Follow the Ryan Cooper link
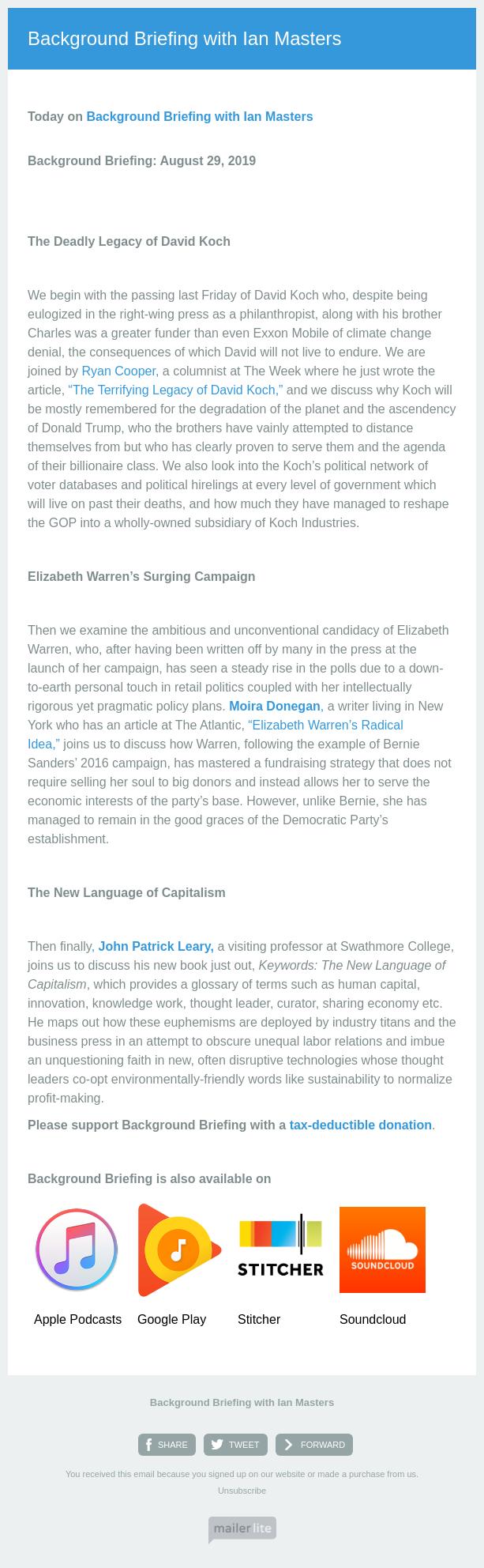The width and height of the screenshot is (484, 1568). click(x=118, y=371)
